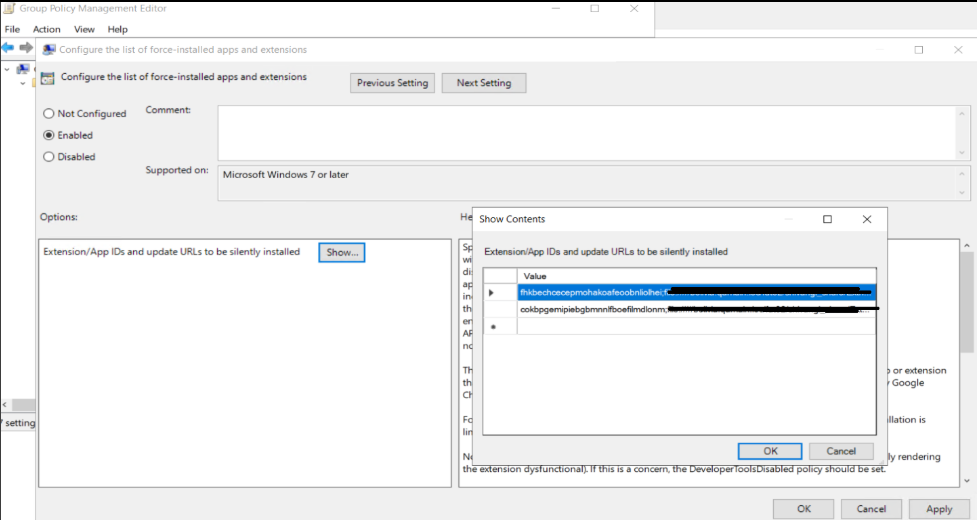Close the policy settings dialog
This screenshot has height=520, width=977.
(x=958, y=50)
